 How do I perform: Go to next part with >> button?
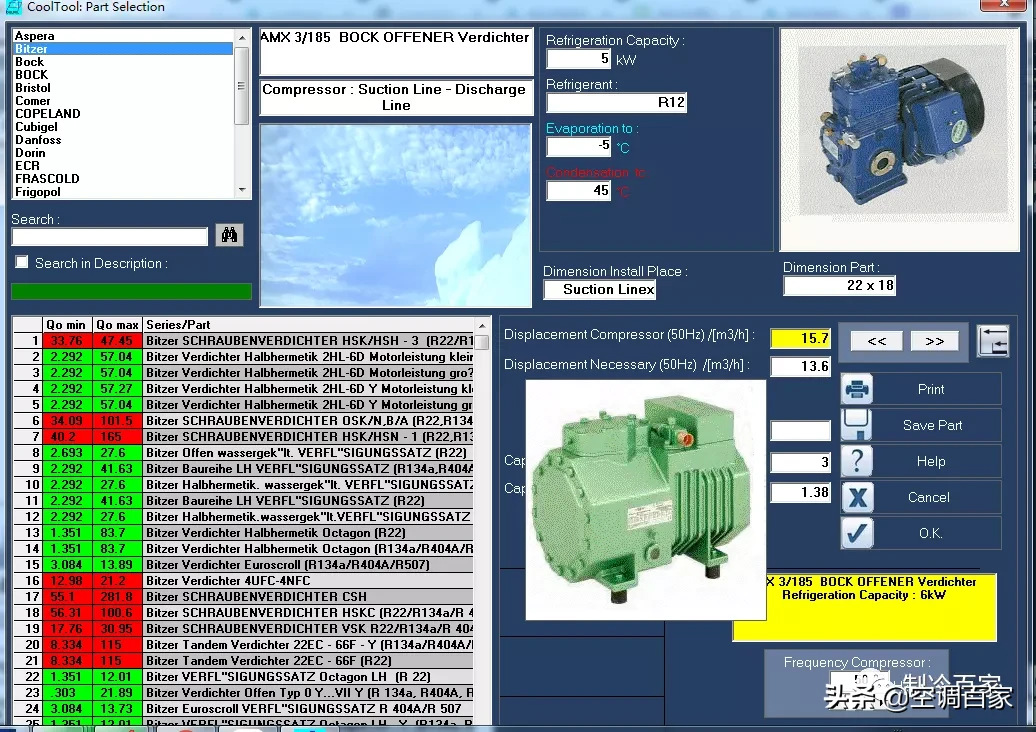(x=934, y=341)
